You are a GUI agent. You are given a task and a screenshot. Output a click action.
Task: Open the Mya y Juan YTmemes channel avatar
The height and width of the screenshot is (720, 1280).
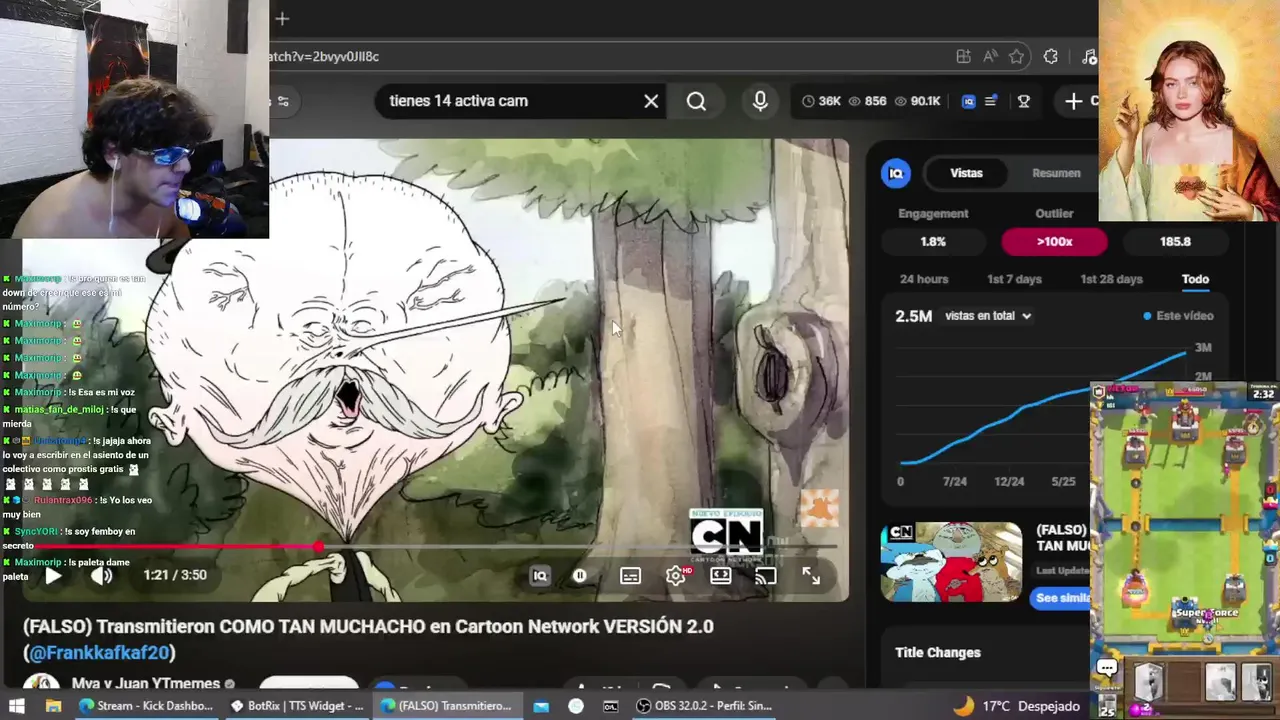(42, 685)
